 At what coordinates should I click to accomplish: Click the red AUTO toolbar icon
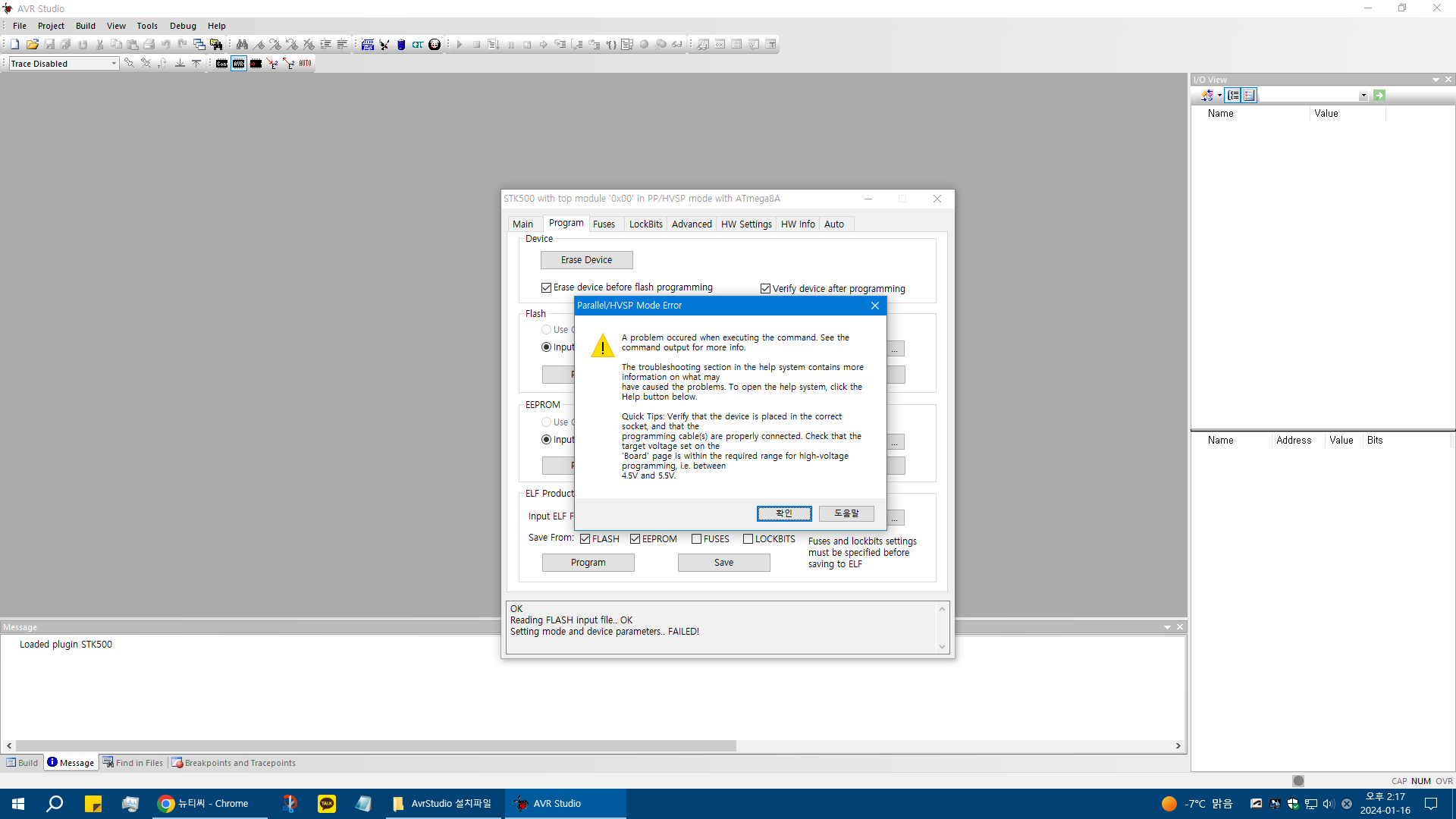pos(305,64)
